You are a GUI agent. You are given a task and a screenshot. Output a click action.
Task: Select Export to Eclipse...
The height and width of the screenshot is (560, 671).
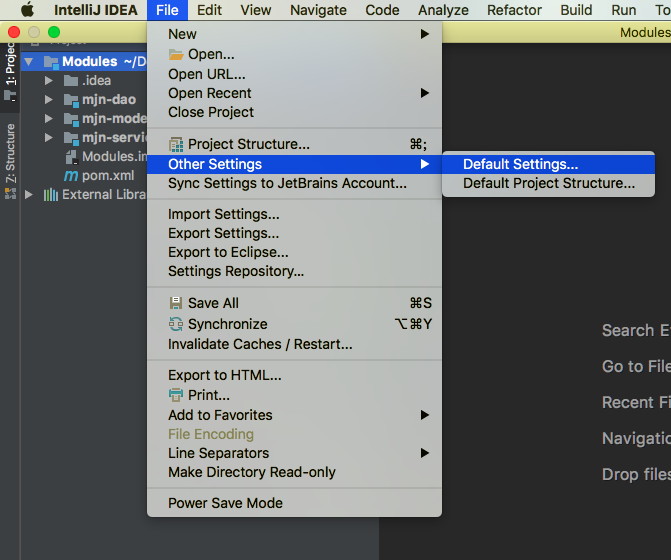[294, 252]
